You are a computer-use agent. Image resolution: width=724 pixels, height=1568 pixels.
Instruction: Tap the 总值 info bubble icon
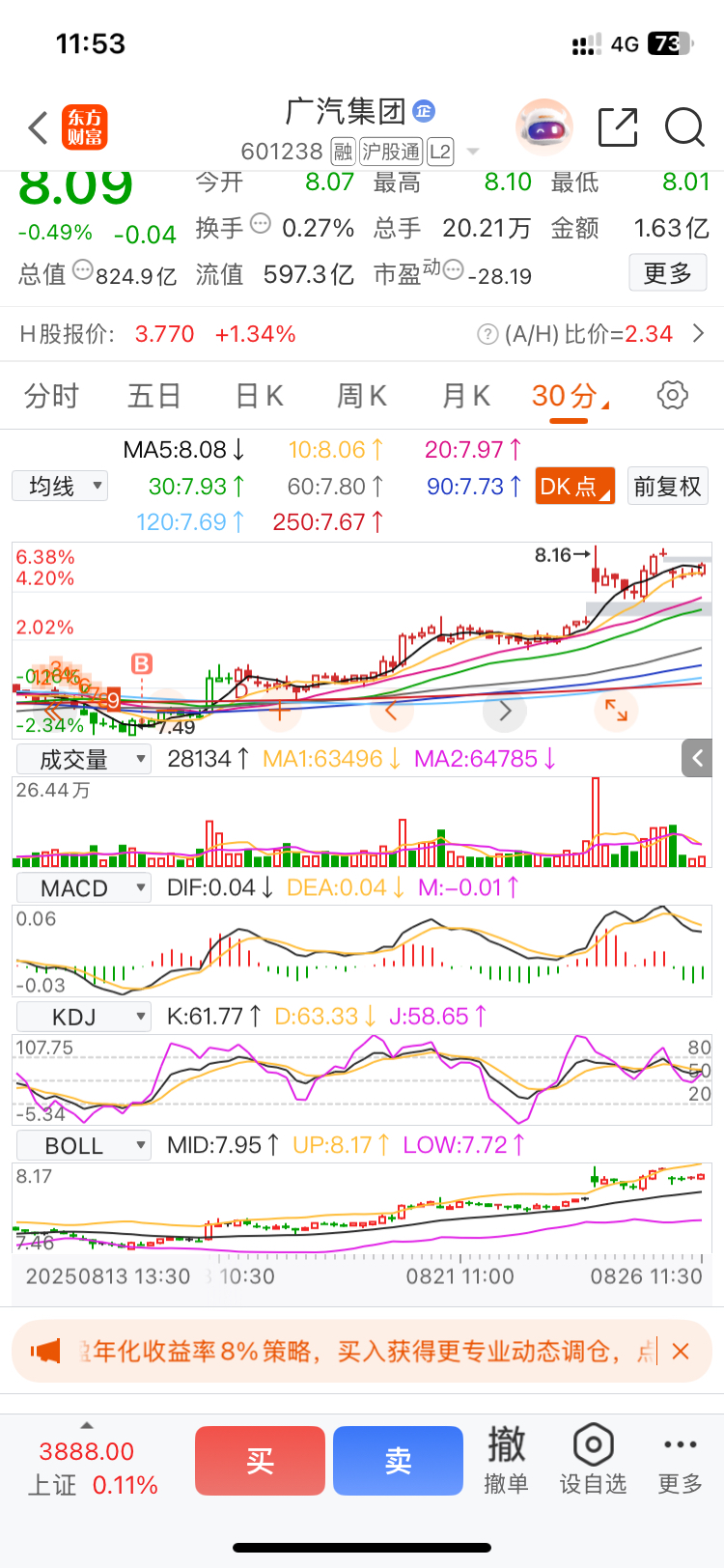(83, 270)
